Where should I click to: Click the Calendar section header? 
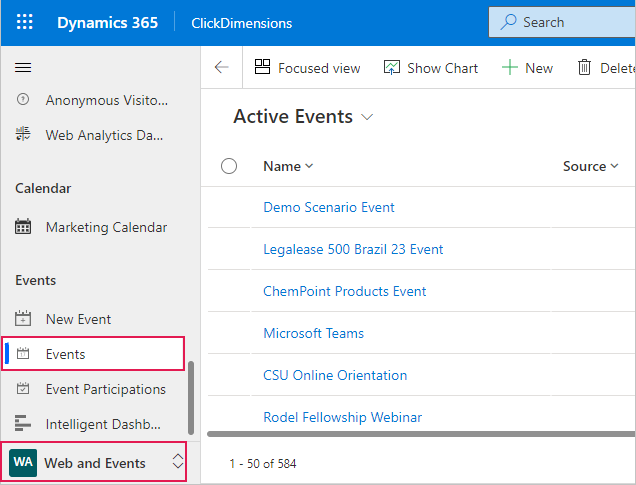[x=43, y=188]
